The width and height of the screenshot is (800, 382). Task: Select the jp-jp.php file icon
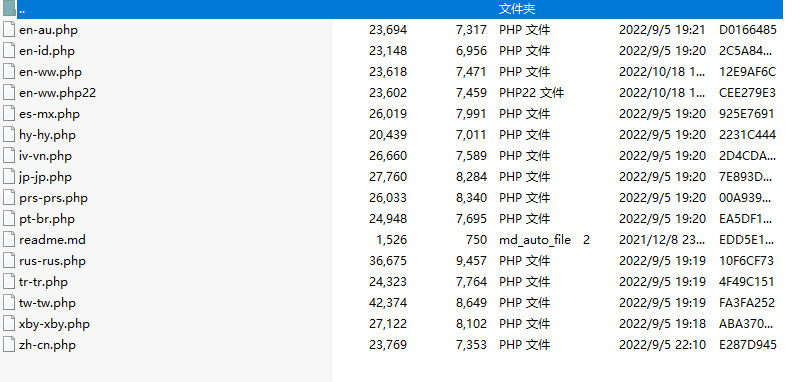click(x=9, y=176)
